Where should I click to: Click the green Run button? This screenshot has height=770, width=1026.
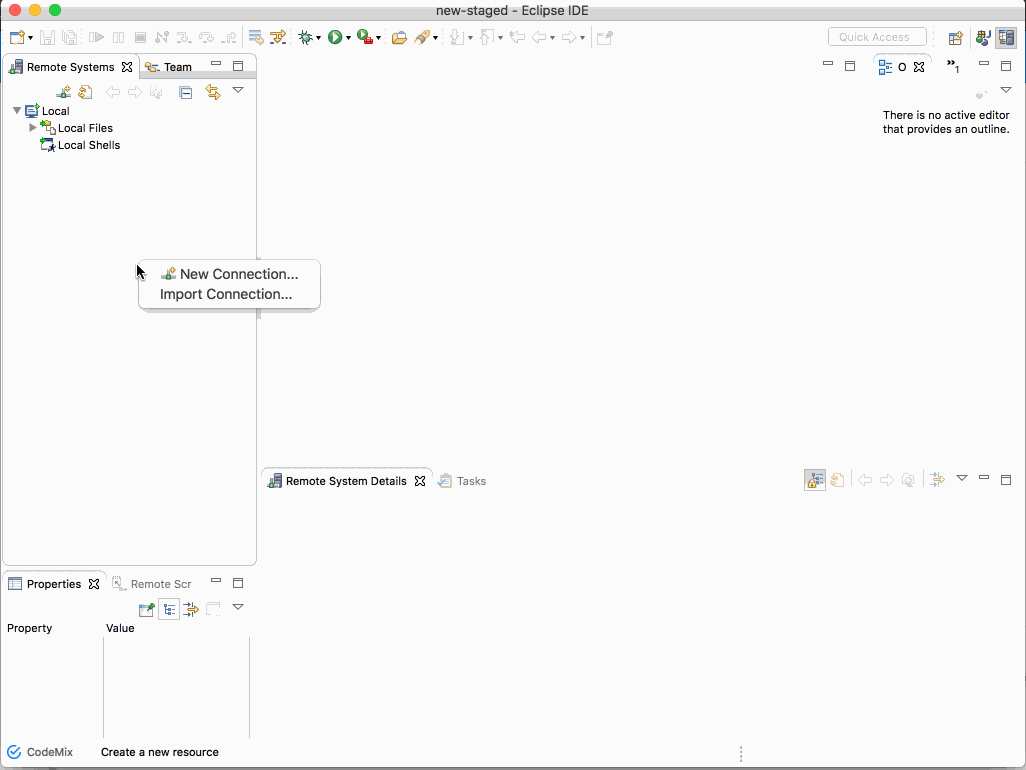coord(335,37)
